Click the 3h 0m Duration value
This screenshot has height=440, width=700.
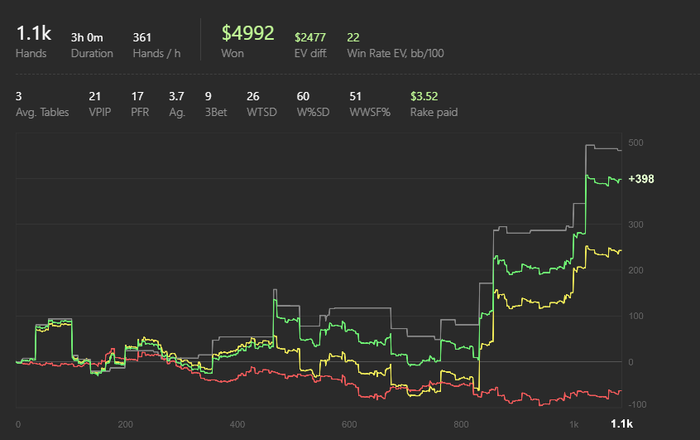[87, 37]
